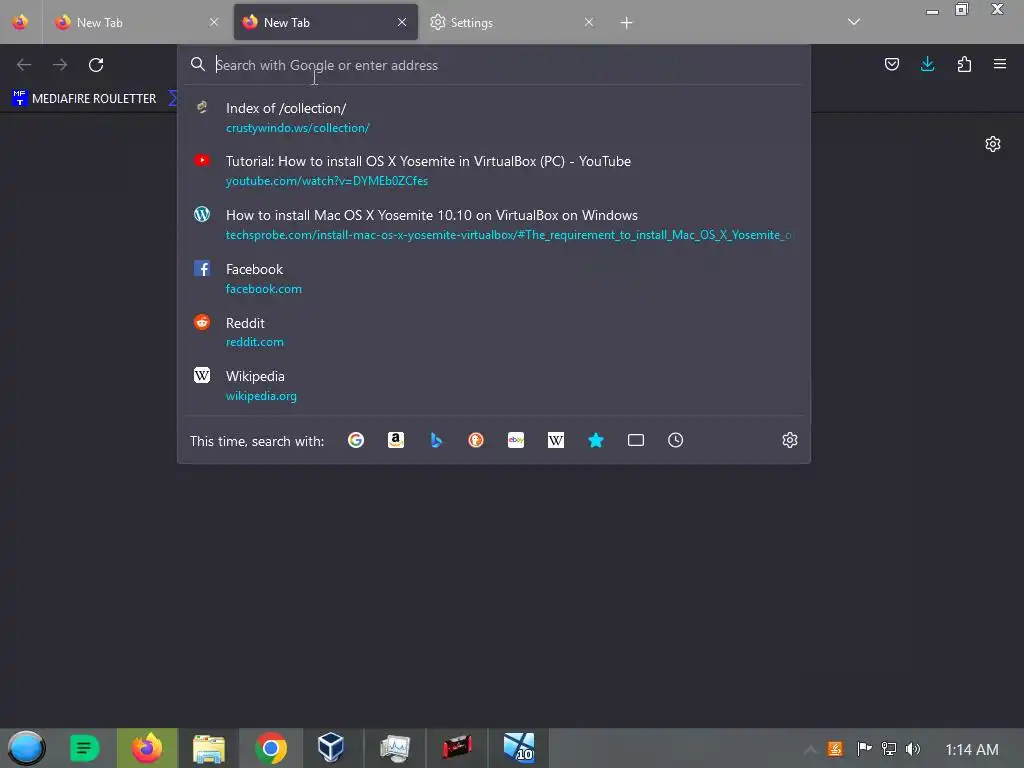Image resolution: width=1024 pixels, height=768 pixels.
Task: Open the Wikipedia suggestion
Action: (x=494, y=385)
